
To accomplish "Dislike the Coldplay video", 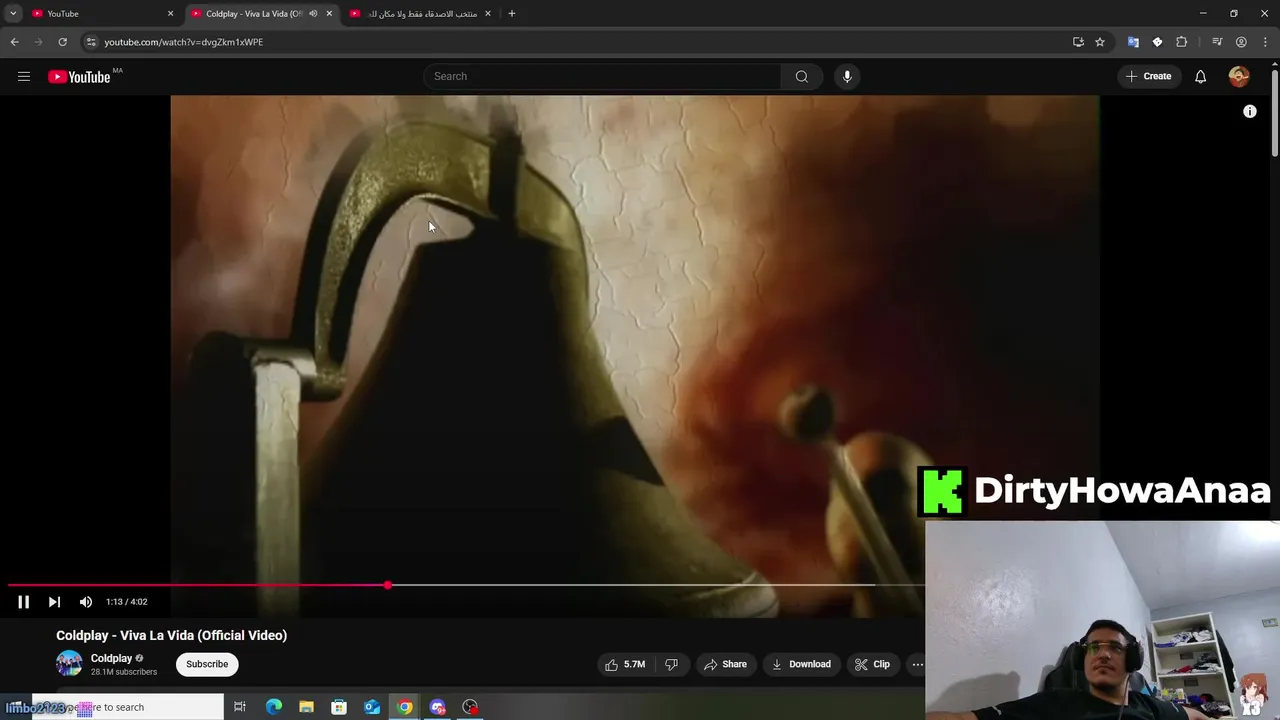I will 671,664.
